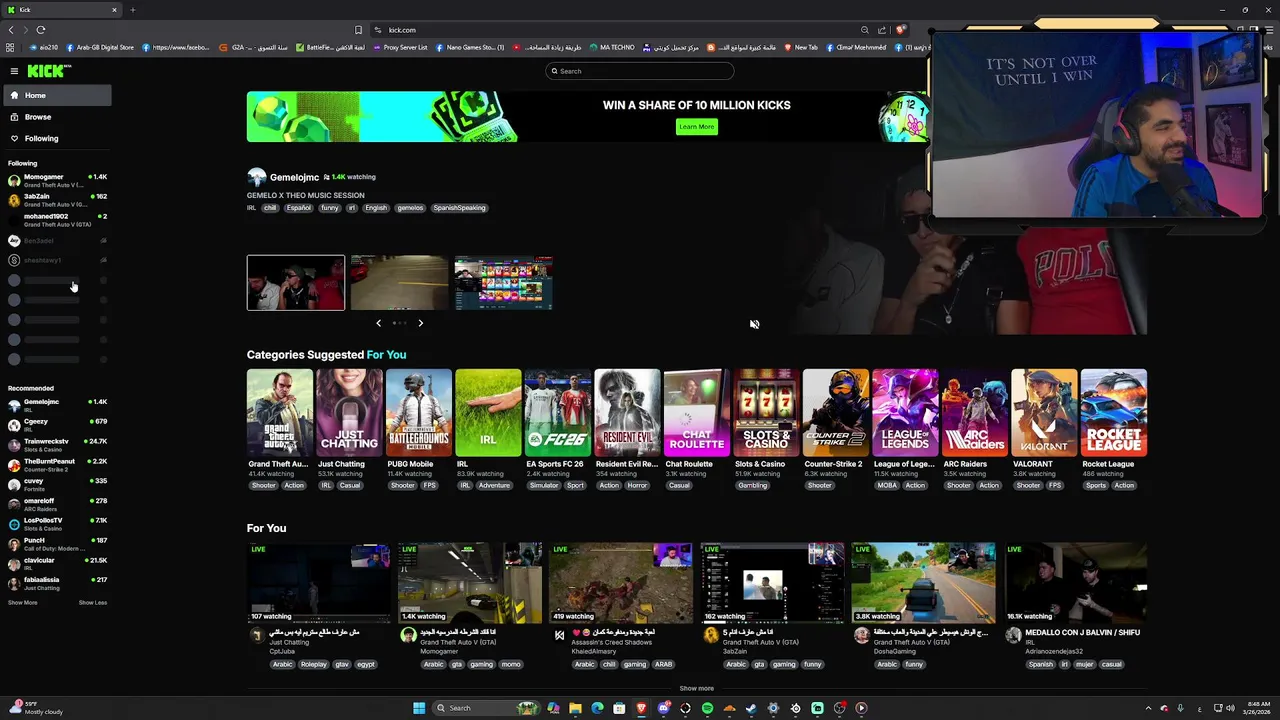Screen dimensions: 1280x720
Task: Click the LosPollosTV avatar icon
Action: click(14, 524)
